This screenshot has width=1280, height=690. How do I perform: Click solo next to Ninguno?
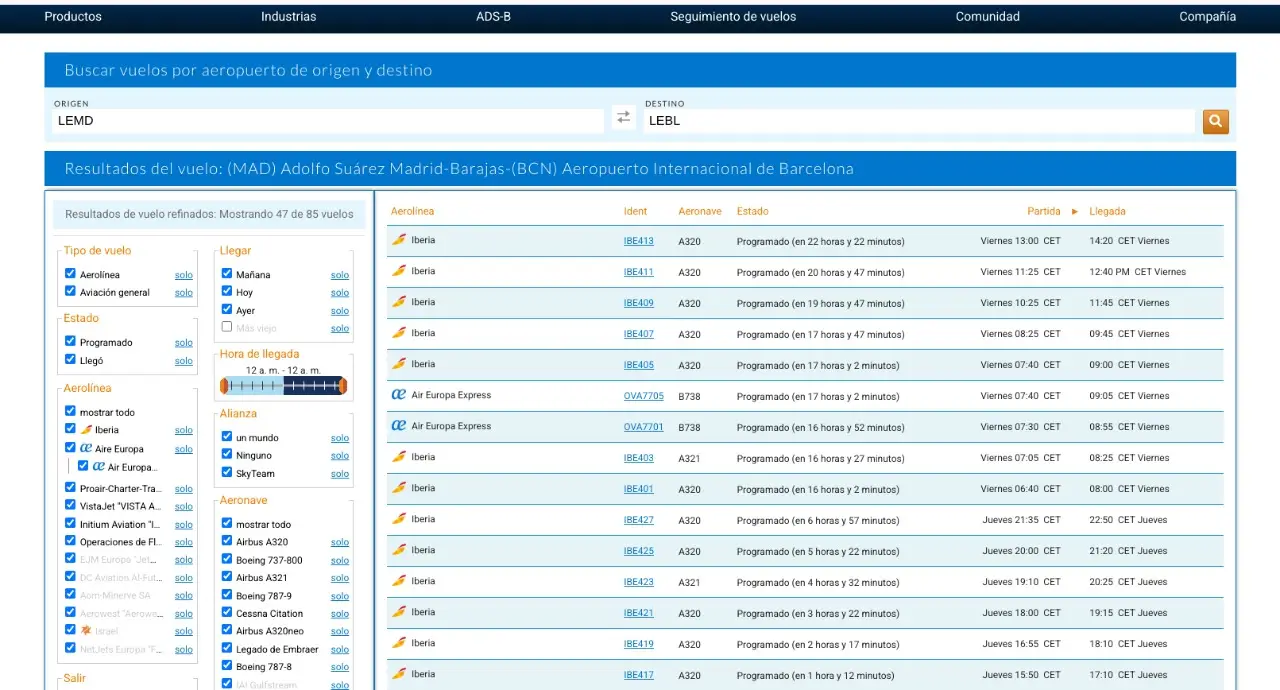(x=340, y=456)
